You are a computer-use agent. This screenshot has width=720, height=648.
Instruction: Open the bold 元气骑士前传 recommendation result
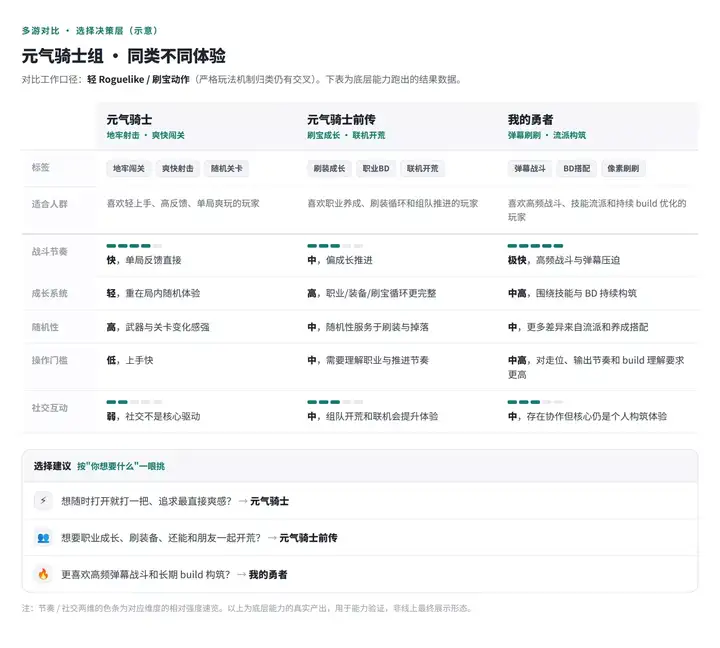tap(309, 538)
